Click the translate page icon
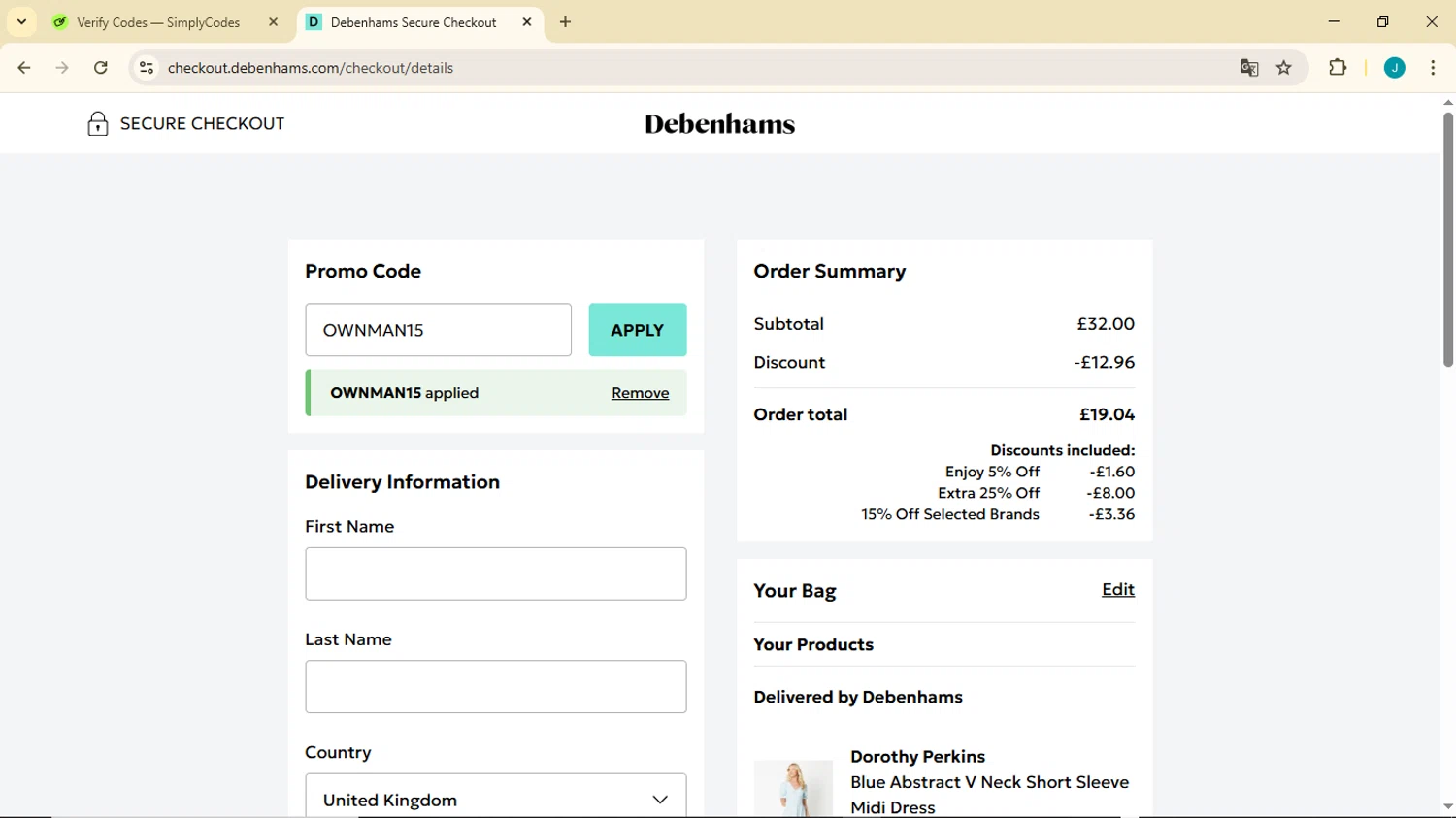The image size is (1456, 818). [x=1249, y=68]
